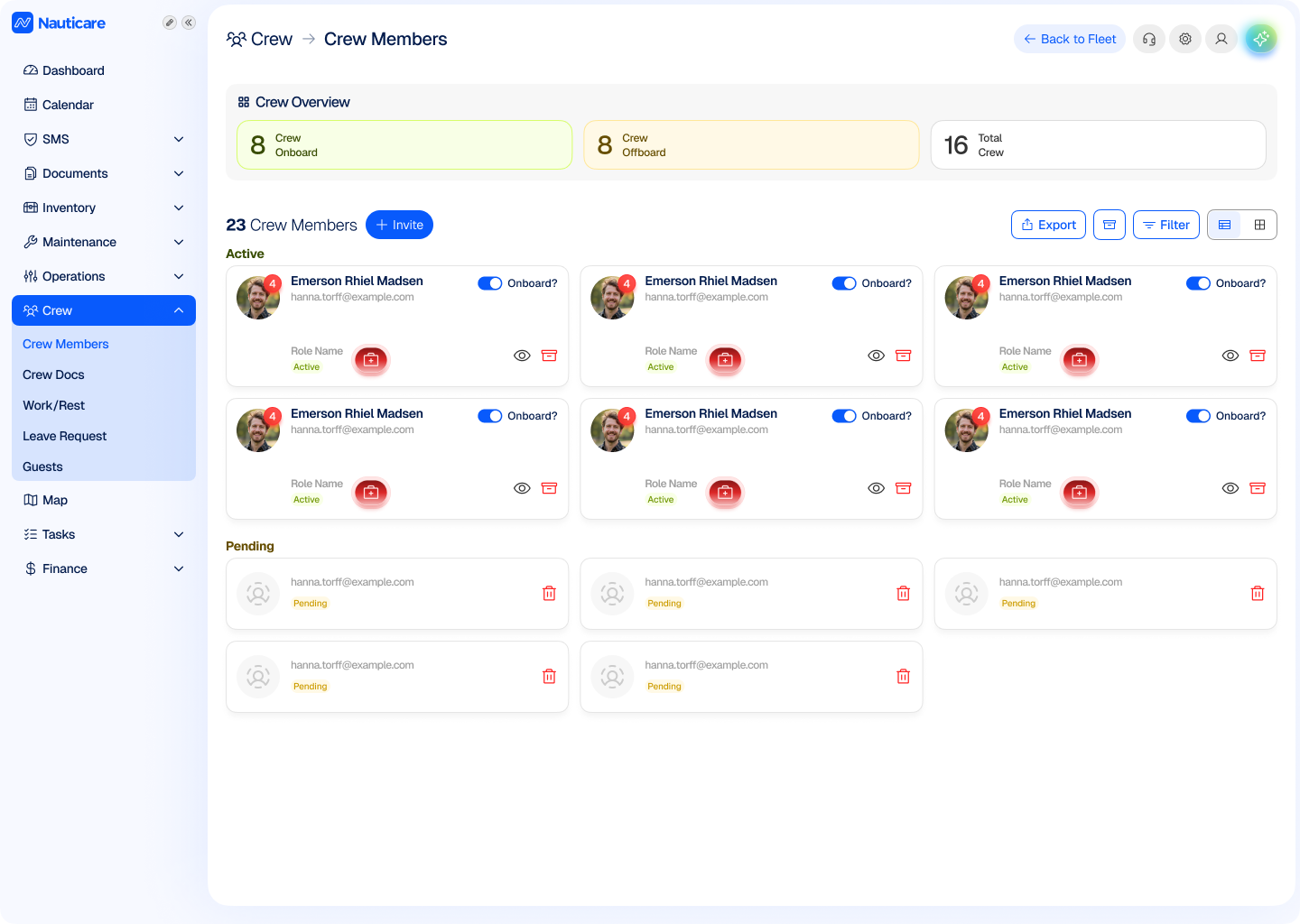Click the archive box button beside Export
The image size is (1300, 924).
(1110, 225)
